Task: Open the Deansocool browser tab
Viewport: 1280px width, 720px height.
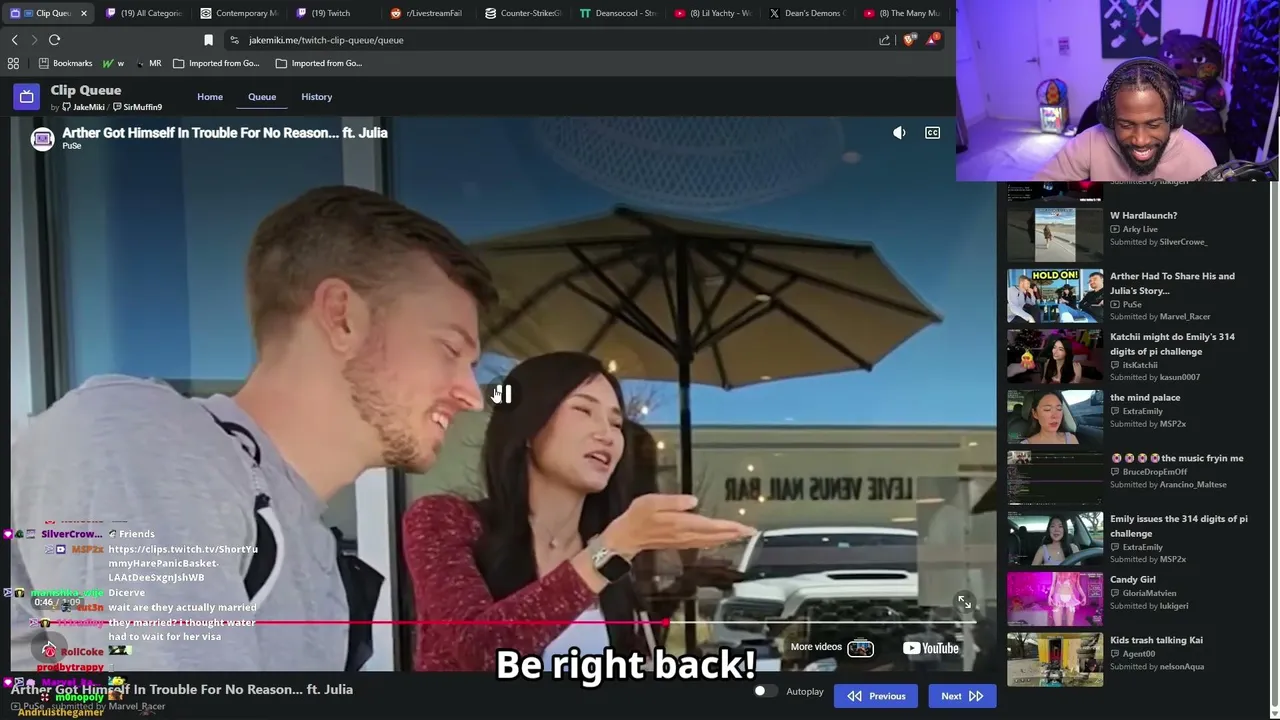Action: [x=618, y=13]
